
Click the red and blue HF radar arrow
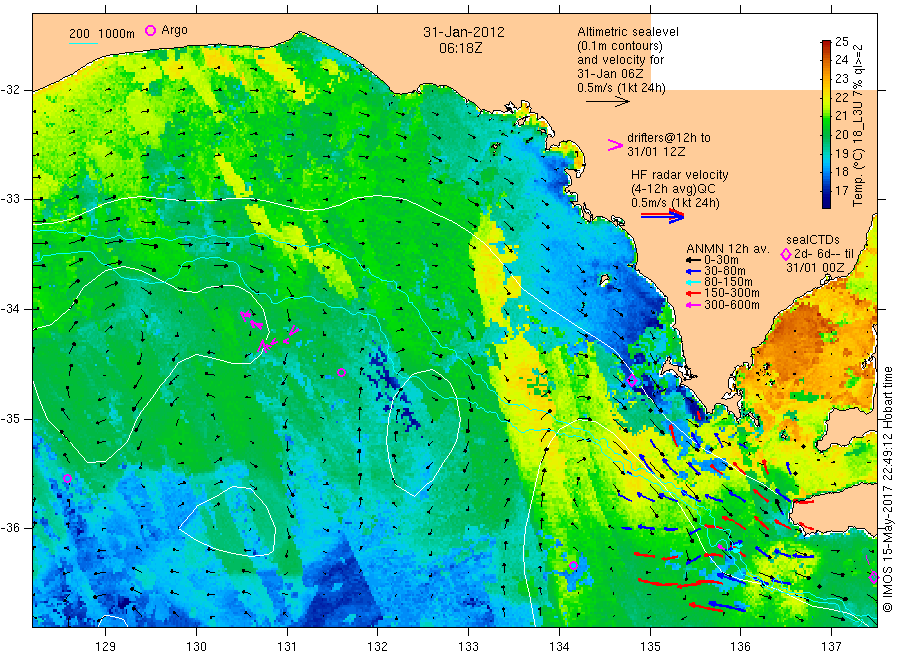click(x=662, y=216)
